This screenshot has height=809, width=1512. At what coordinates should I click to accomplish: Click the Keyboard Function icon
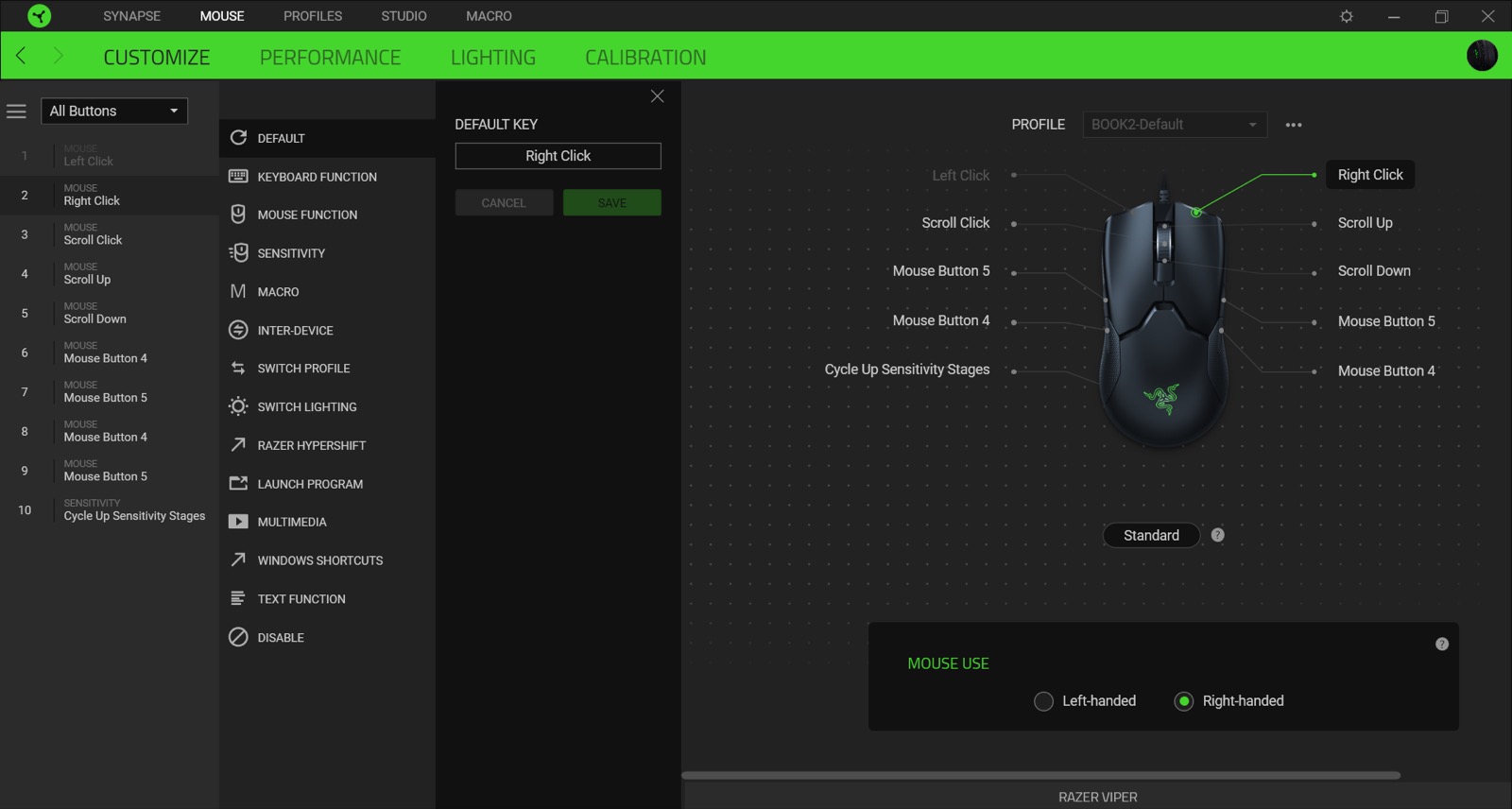pos(238,177)
